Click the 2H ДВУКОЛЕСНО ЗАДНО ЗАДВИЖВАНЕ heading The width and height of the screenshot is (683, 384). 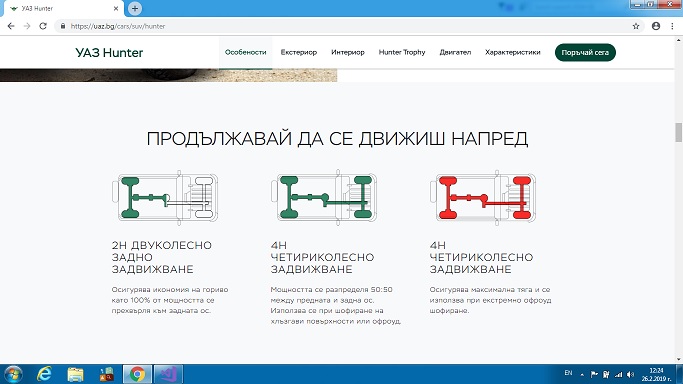click(162, 257)
